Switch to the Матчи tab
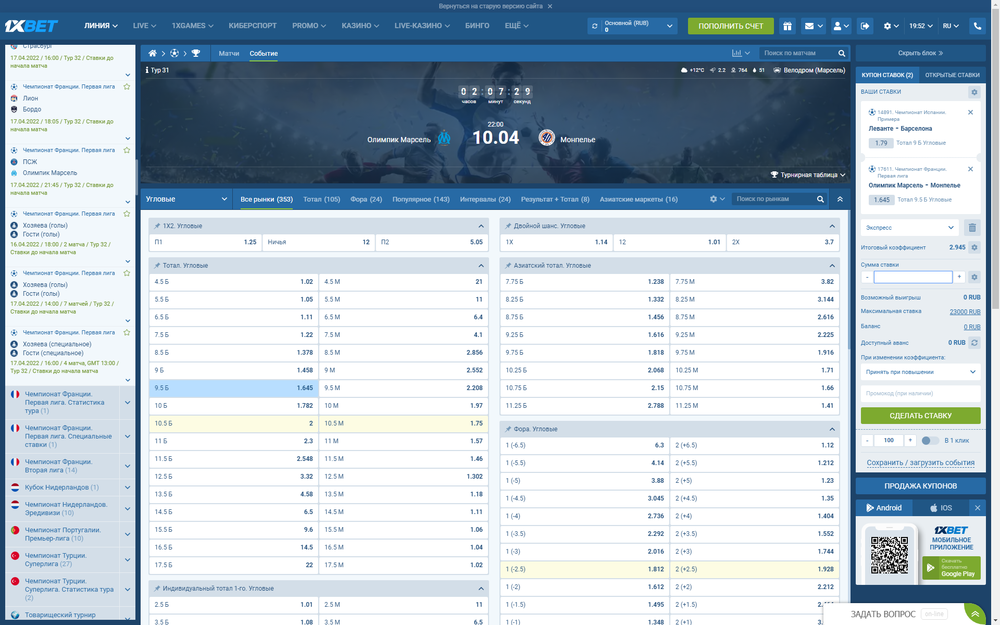Screen dimensions: 1000x625 point(229,54)
